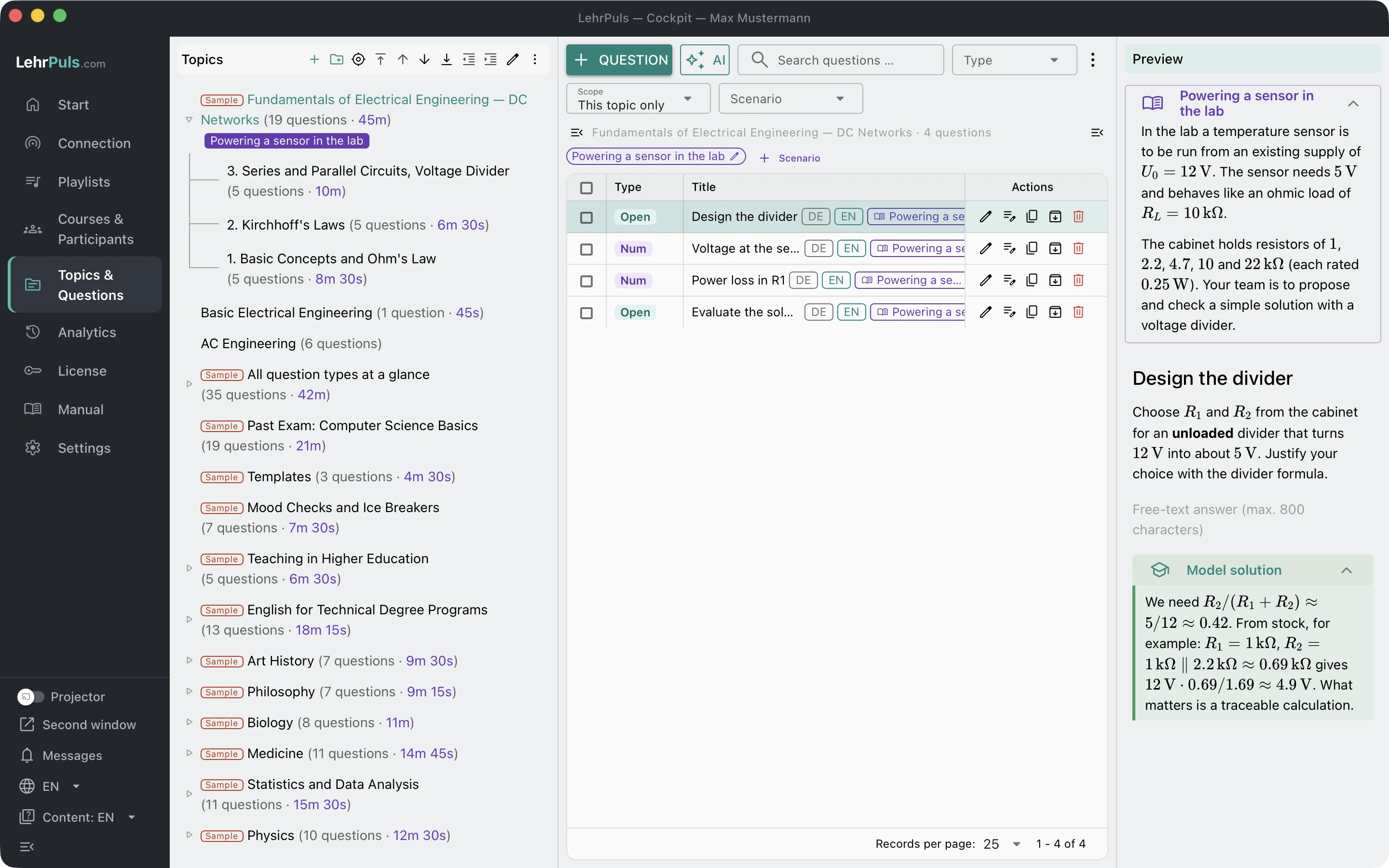Add a new topic with the plus icon

pos(314,59)
